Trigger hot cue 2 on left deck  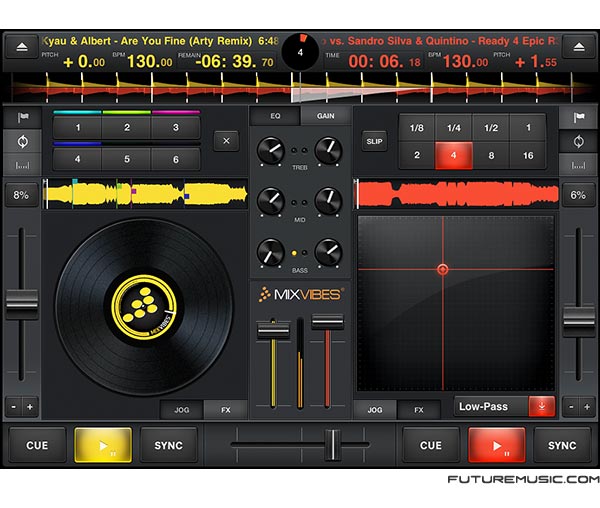pos(127,127)
